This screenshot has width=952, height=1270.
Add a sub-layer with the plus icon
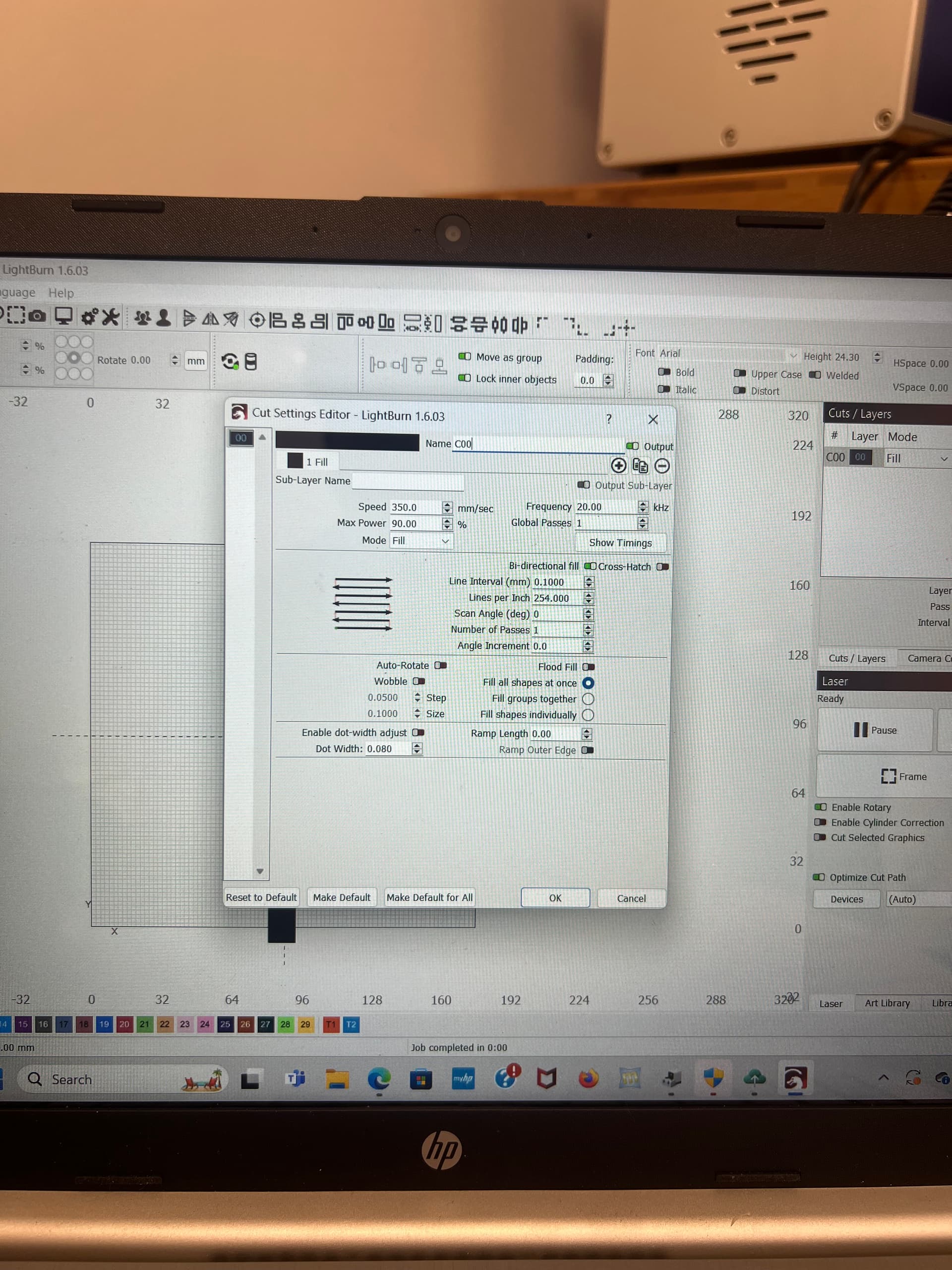pyautogui.click(x=618, y=465)
